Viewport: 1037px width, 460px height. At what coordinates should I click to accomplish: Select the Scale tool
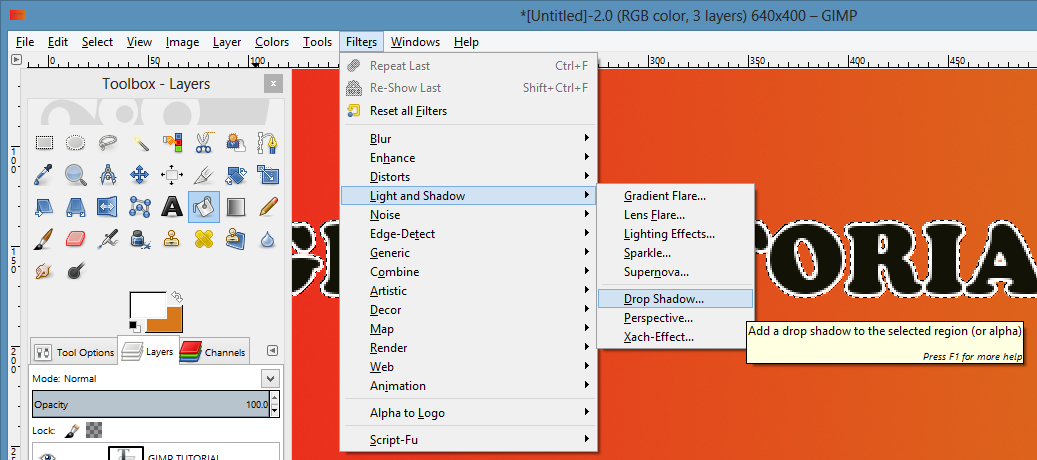[x=268, y=174]
